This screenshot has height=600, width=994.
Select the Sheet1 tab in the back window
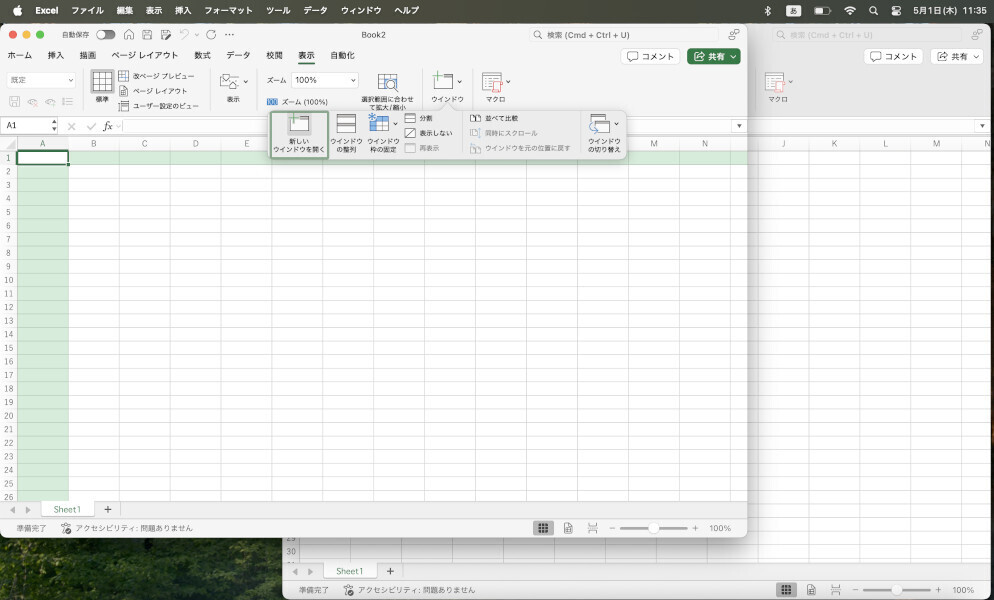point(349,571)
